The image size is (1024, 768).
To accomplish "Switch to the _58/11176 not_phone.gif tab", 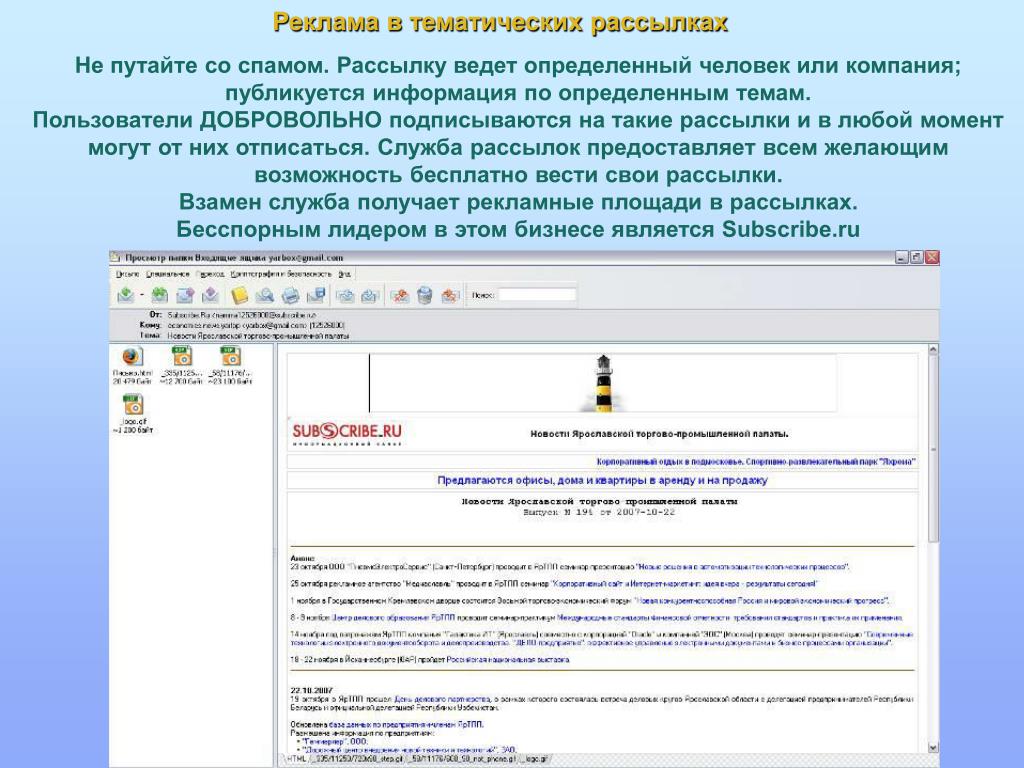I will pos(461,759).
